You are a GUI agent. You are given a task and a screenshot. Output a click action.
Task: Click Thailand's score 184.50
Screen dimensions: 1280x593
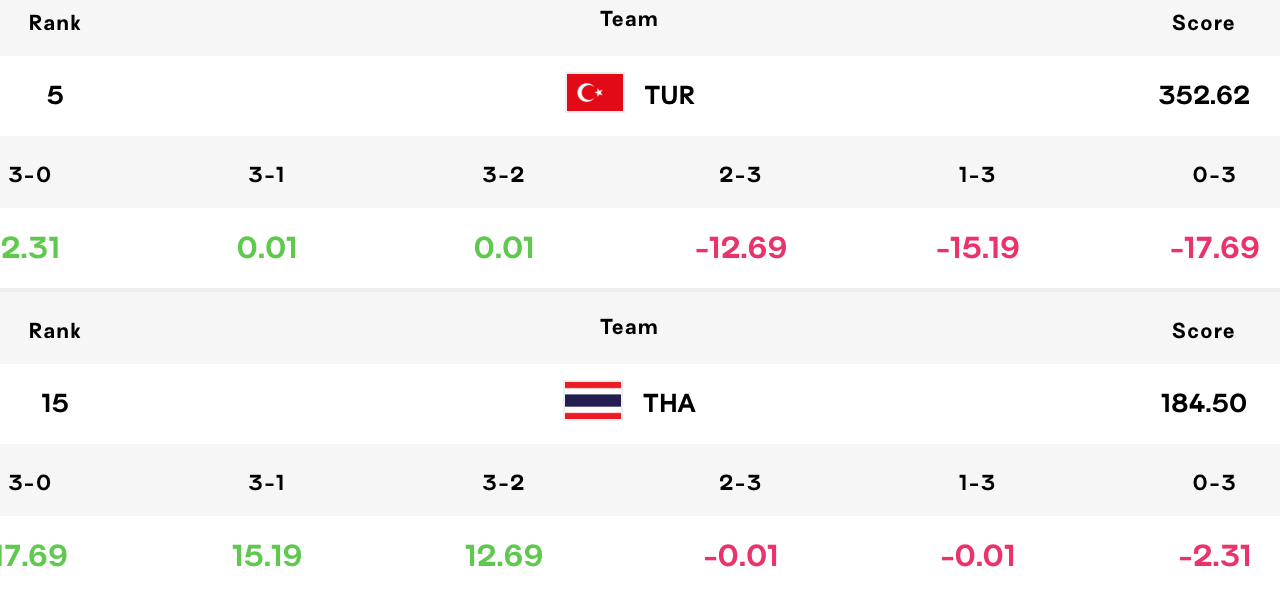[x=1204, y=403]
